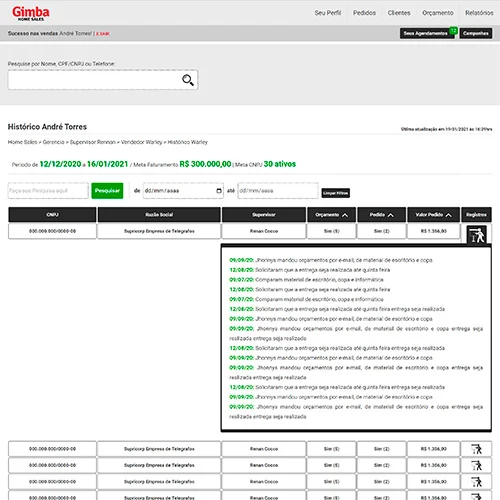Click the red Sair link
This screenshot has height=500, width=500.
tap(103, 34)
